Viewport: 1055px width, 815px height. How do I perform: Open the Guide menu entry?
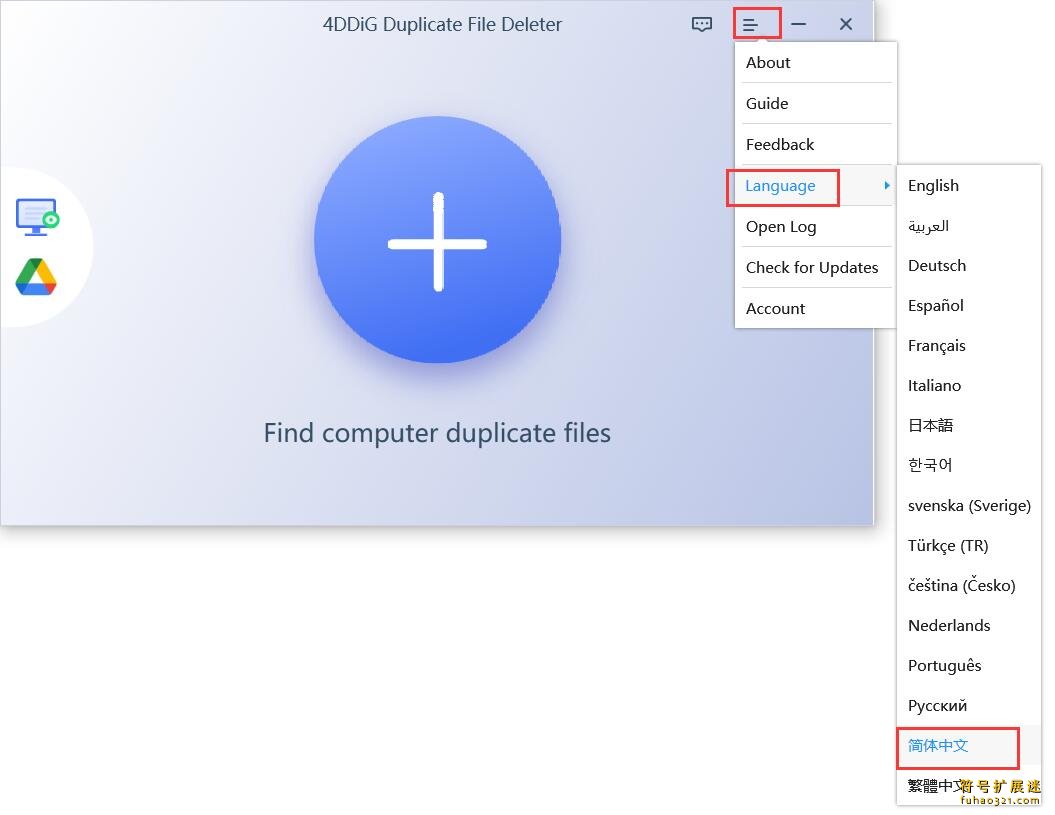pos(815,104)
